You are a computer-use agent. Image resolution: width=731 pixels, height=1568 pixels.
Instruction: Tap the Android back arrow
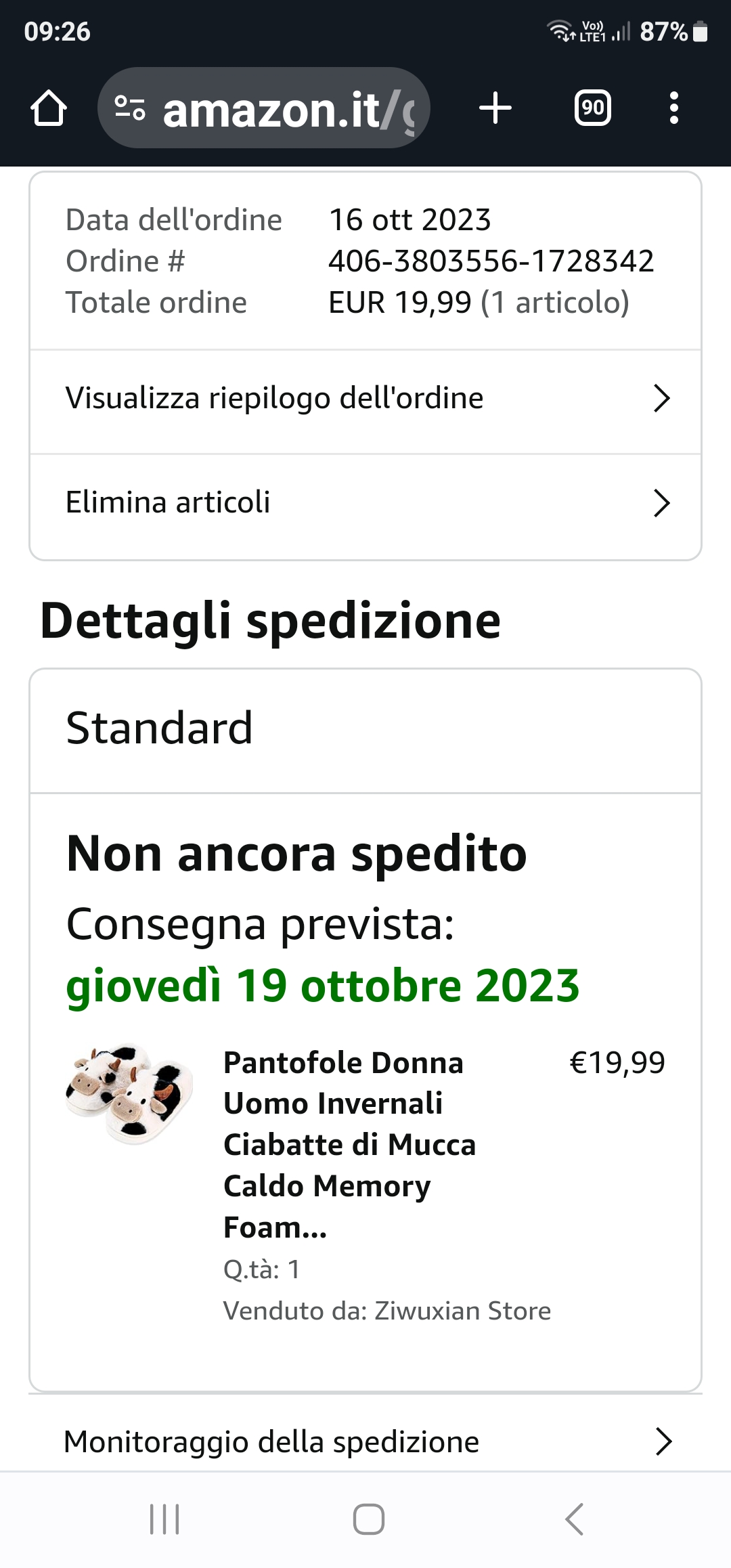tap(574, 1519)
